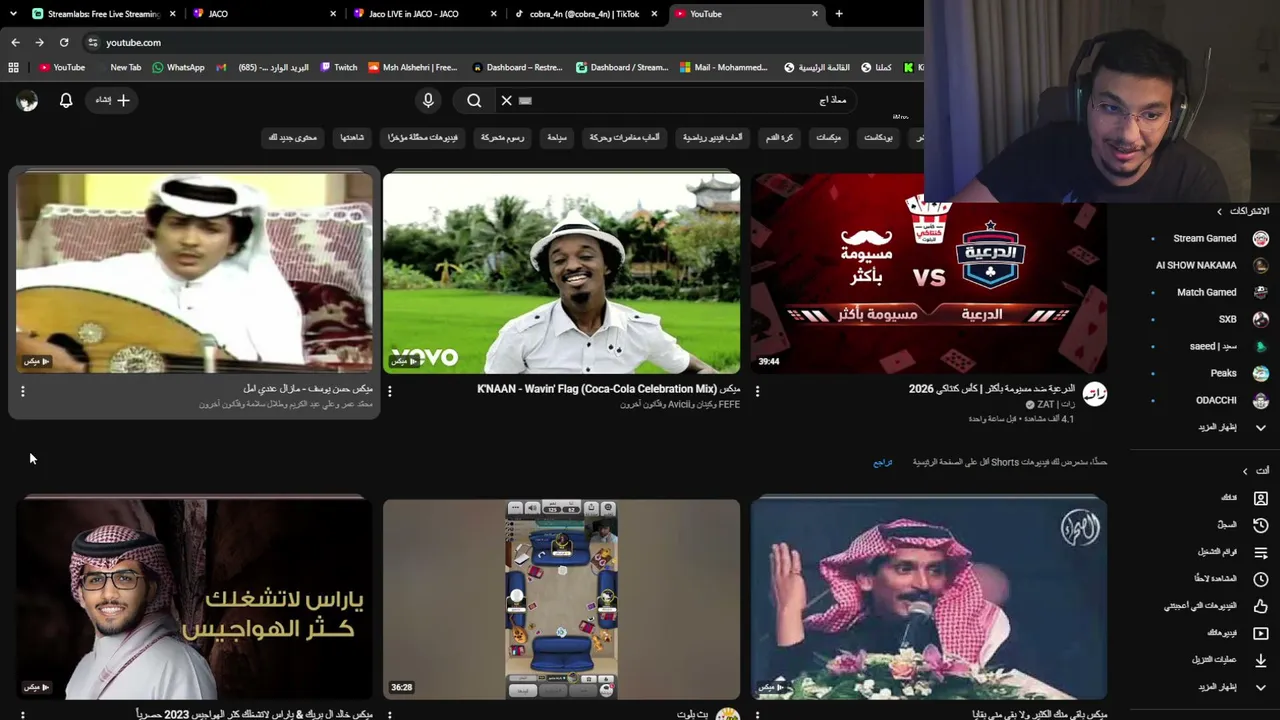
Task: Select the recently uploaded videos chip
Action: click(423, 137)
